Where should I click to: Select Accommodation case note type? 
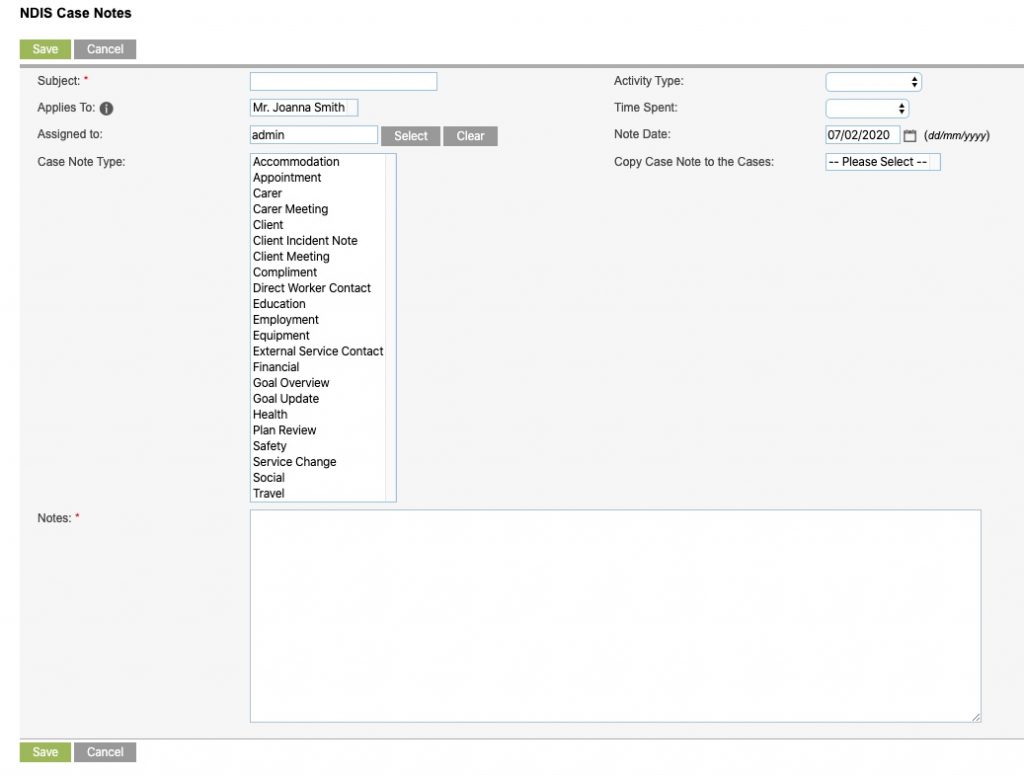coord(318,162)
